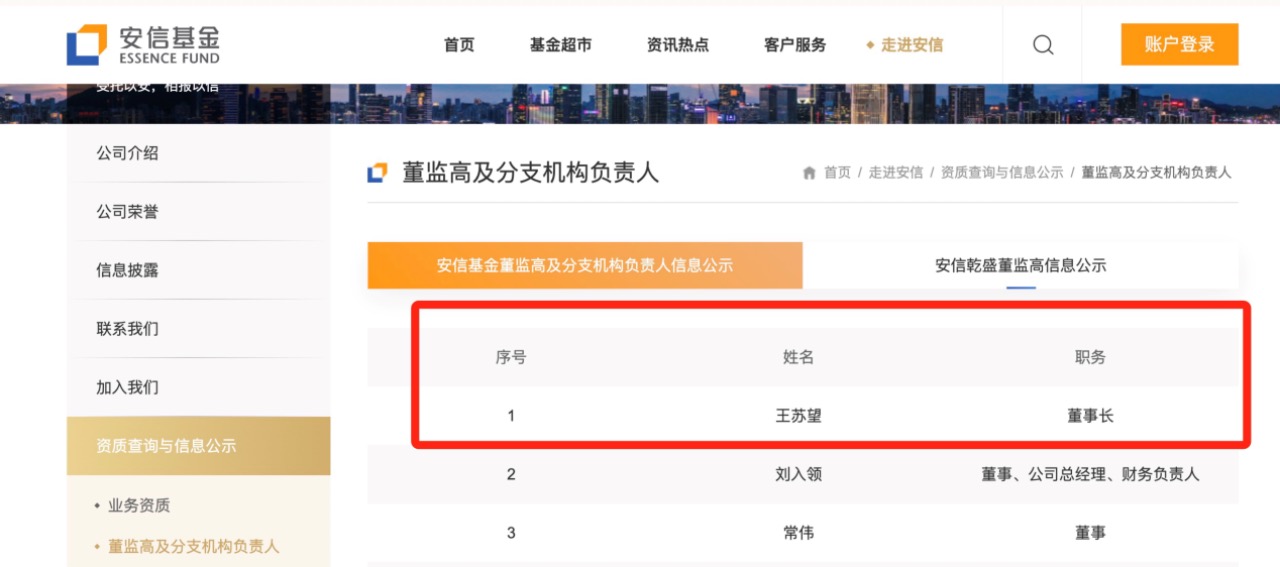
Task: Switch to 安信乾盛董监高信息公示 tab
Action: [1020, 266]
